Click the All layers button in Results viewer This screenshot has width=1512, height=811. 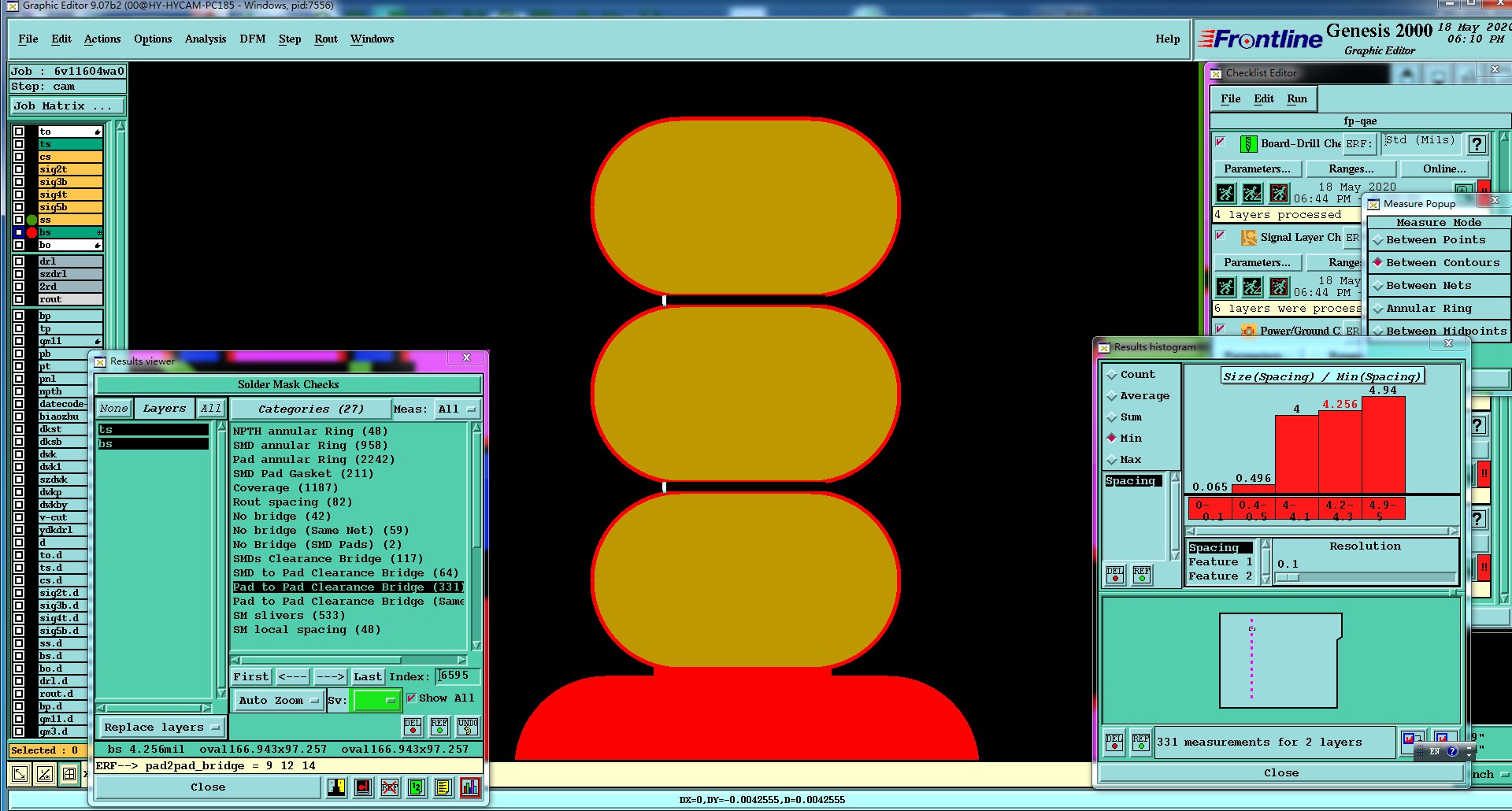[210, 409]
